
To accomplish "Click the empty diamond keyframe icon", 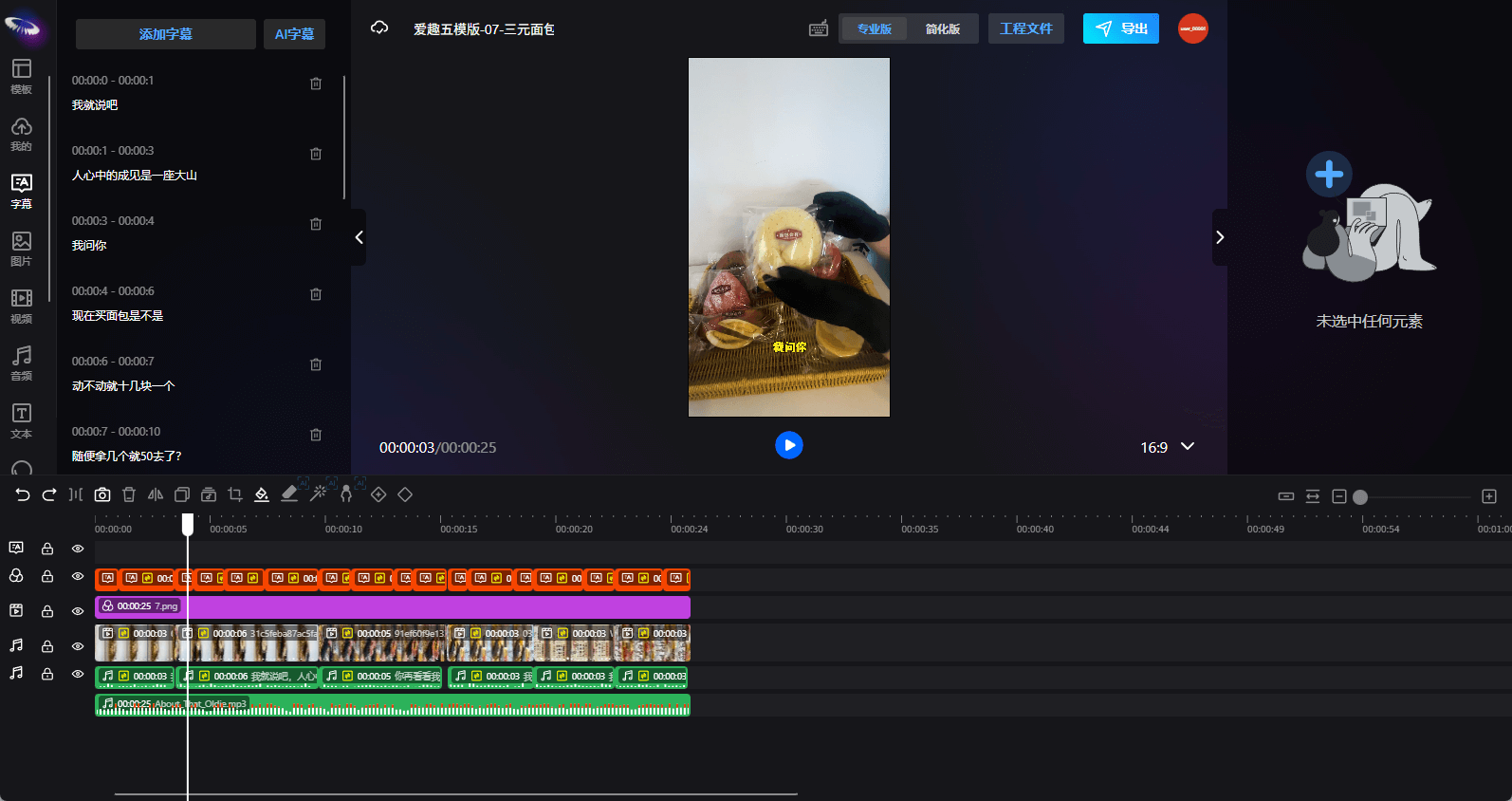I will (405, 494).
